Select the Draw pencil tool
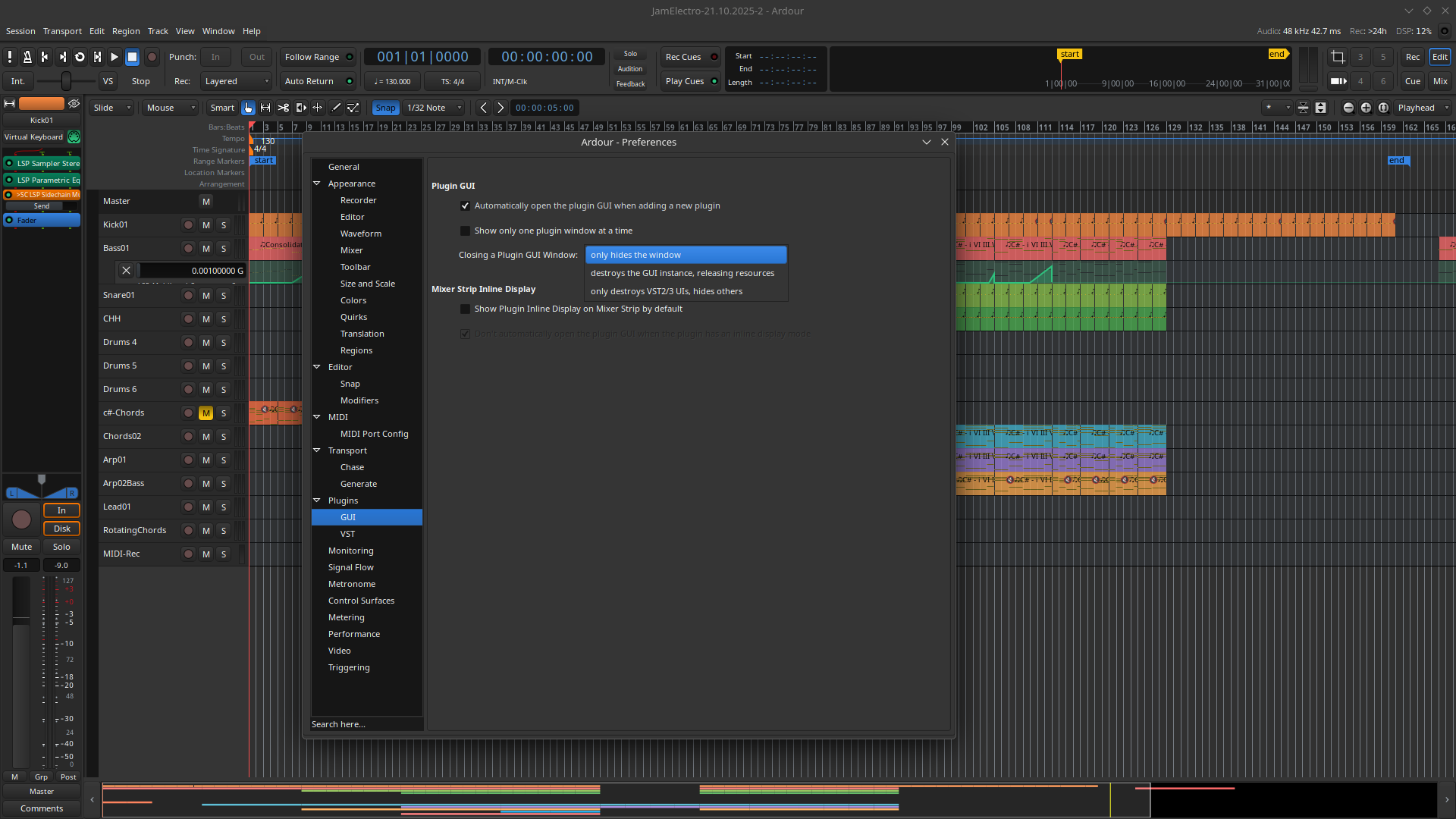 point(336,108)
